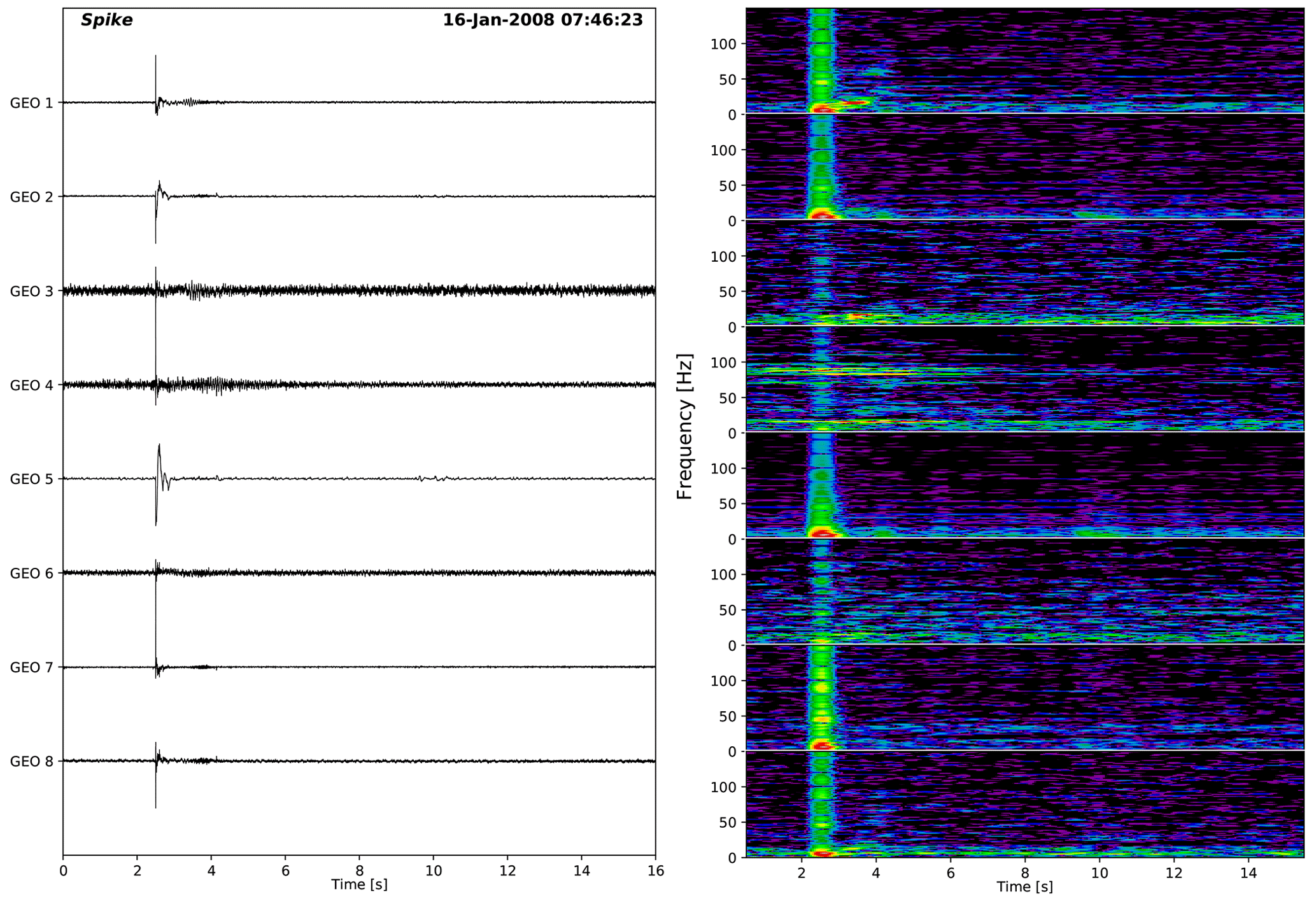Click the Frequency [Hz] axis label
The image size is (1316, 901).
coord(684,427)
